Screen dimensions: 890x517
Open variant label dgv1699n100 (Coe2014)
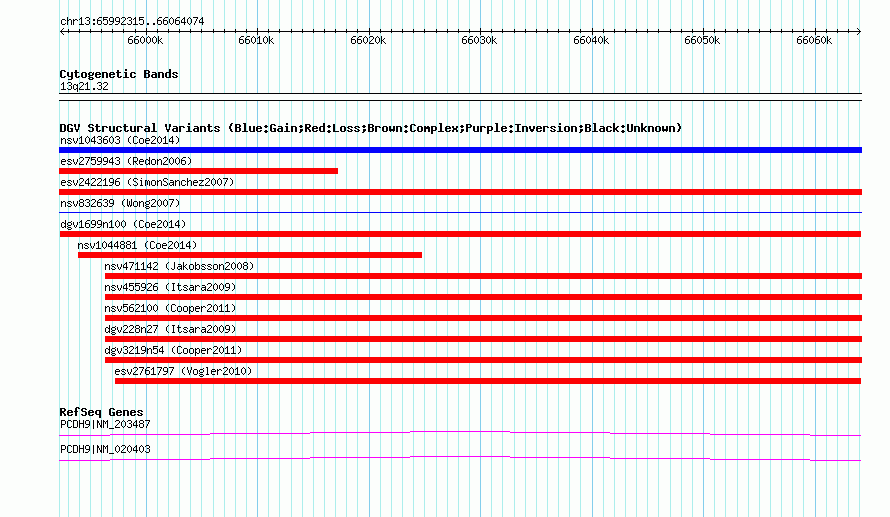click(x=123, y=224)
